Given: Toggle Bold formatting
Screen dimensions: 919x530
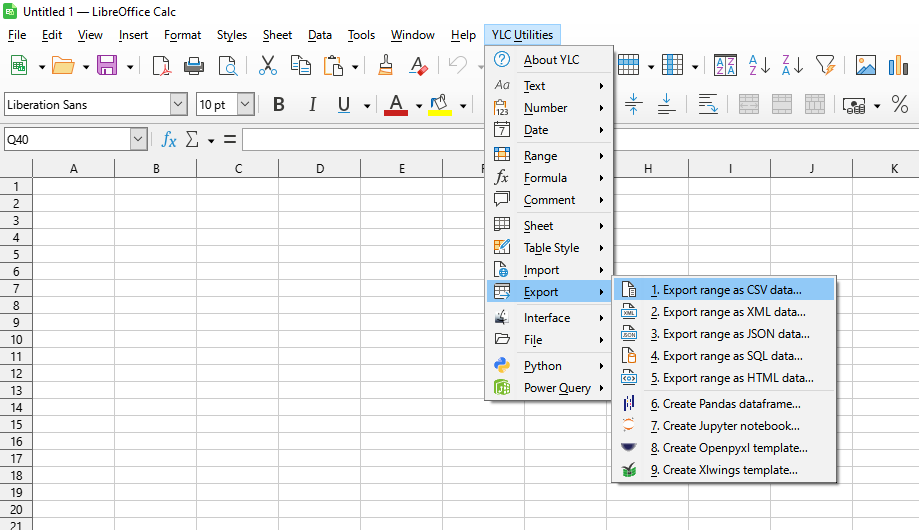Looking at the screenshot, I should pyautogui.click(x=279, y=105).
